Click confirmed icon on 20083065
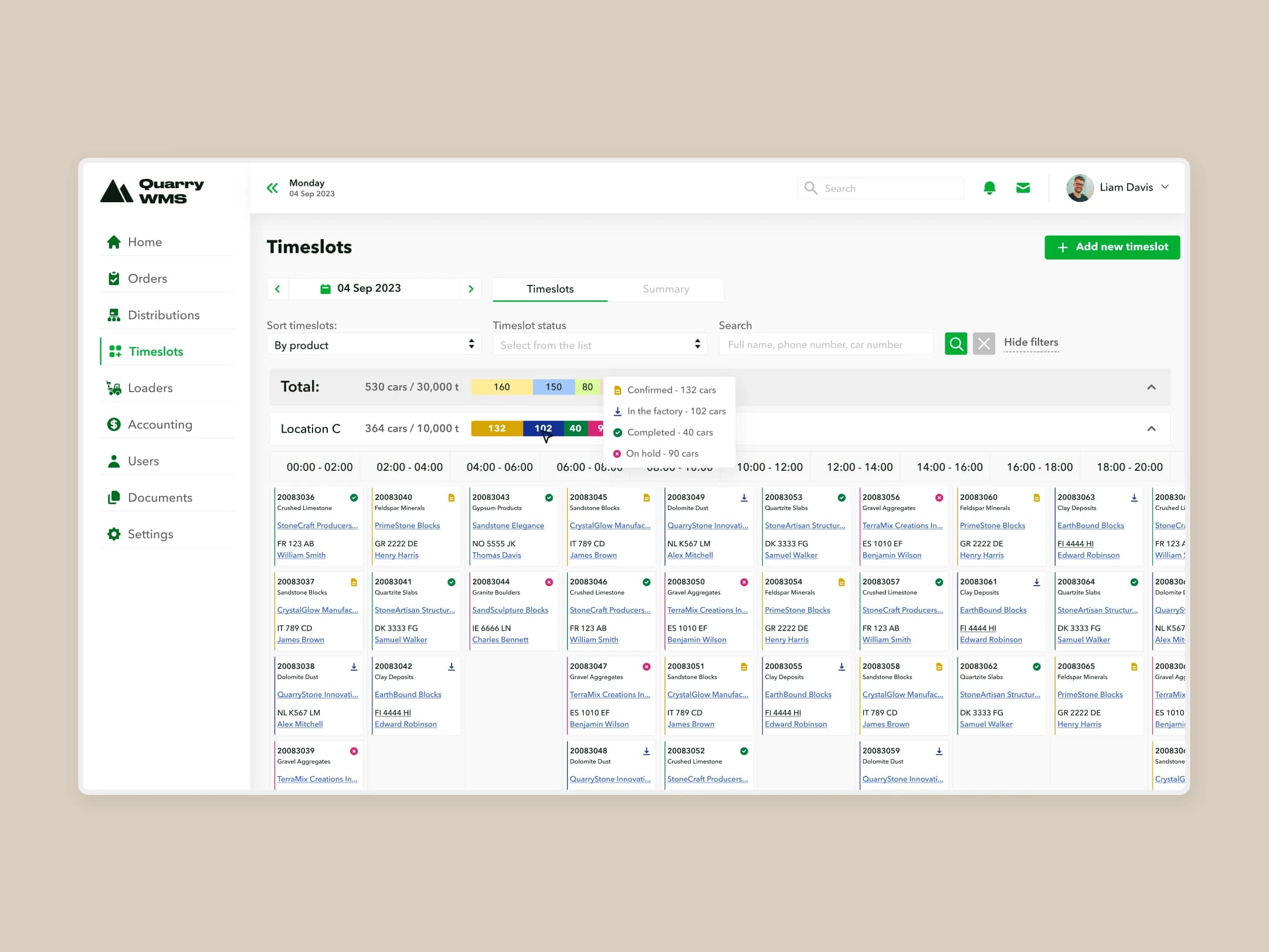This screenshot has height=952, width=1269. pos(1134,667)
